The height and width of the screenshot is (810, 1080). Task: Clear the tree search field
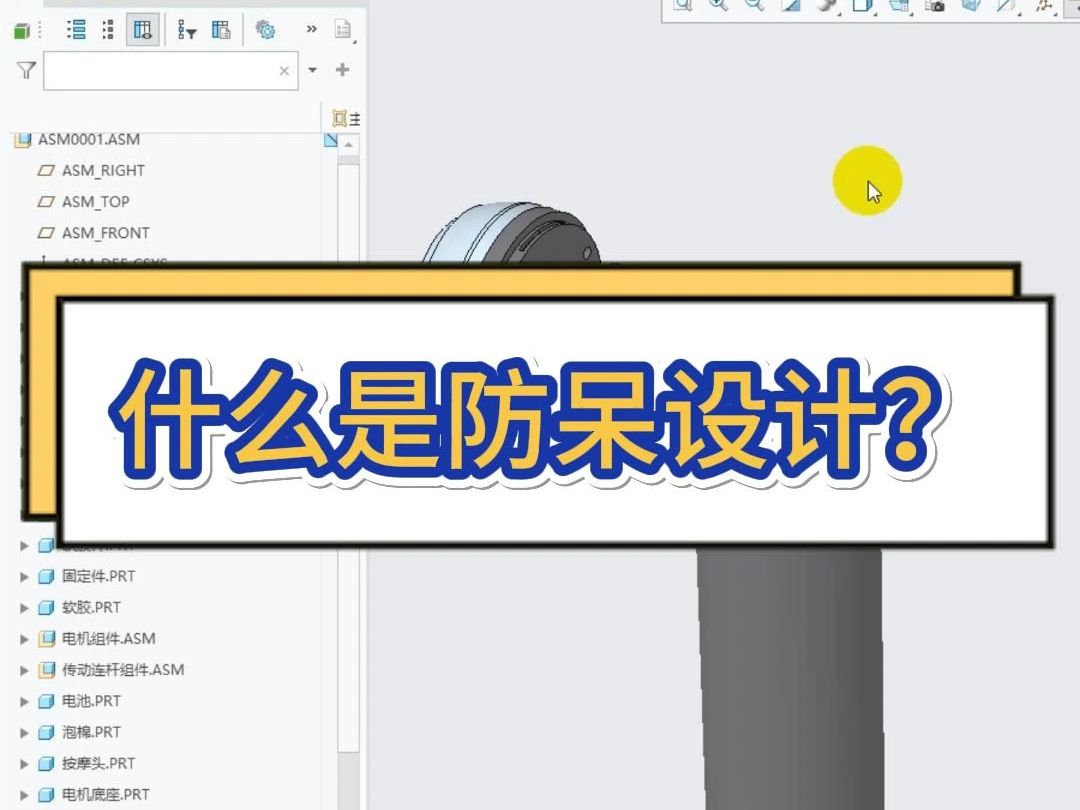(x=284, y=70)
